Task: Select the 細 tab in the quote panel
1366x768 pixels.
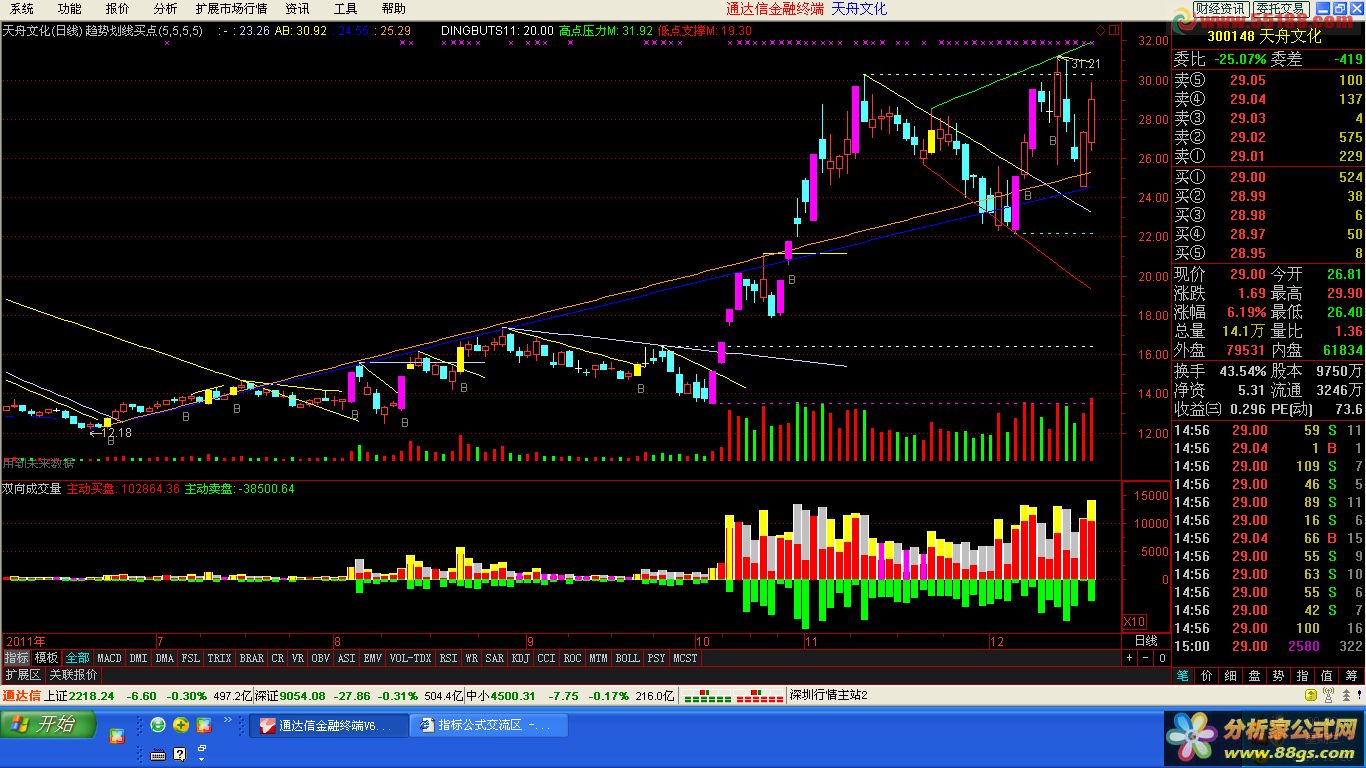Action: point(1231,676)
